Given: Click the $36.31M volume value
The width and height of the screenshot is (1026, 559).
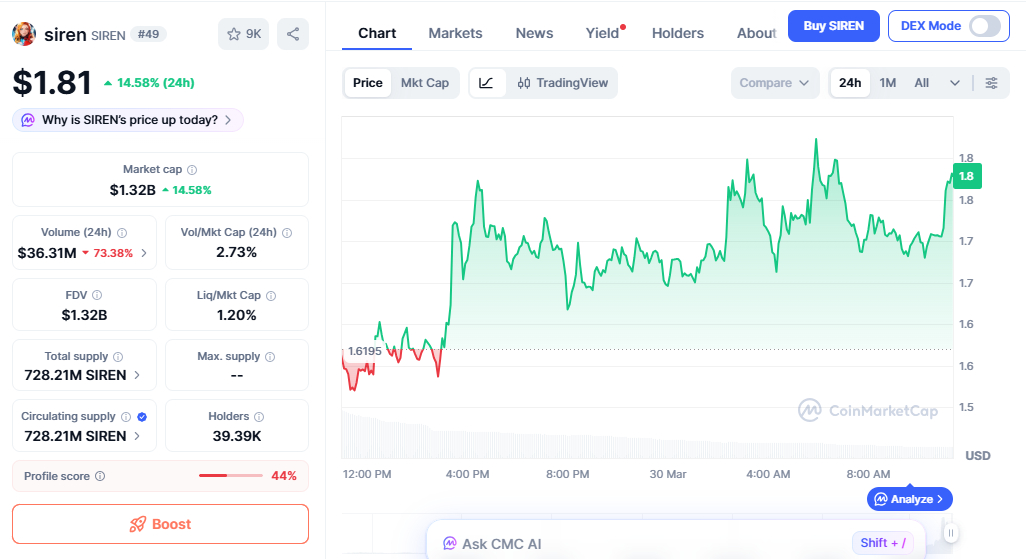Looking at the screenshot, I should click(47, 253).
